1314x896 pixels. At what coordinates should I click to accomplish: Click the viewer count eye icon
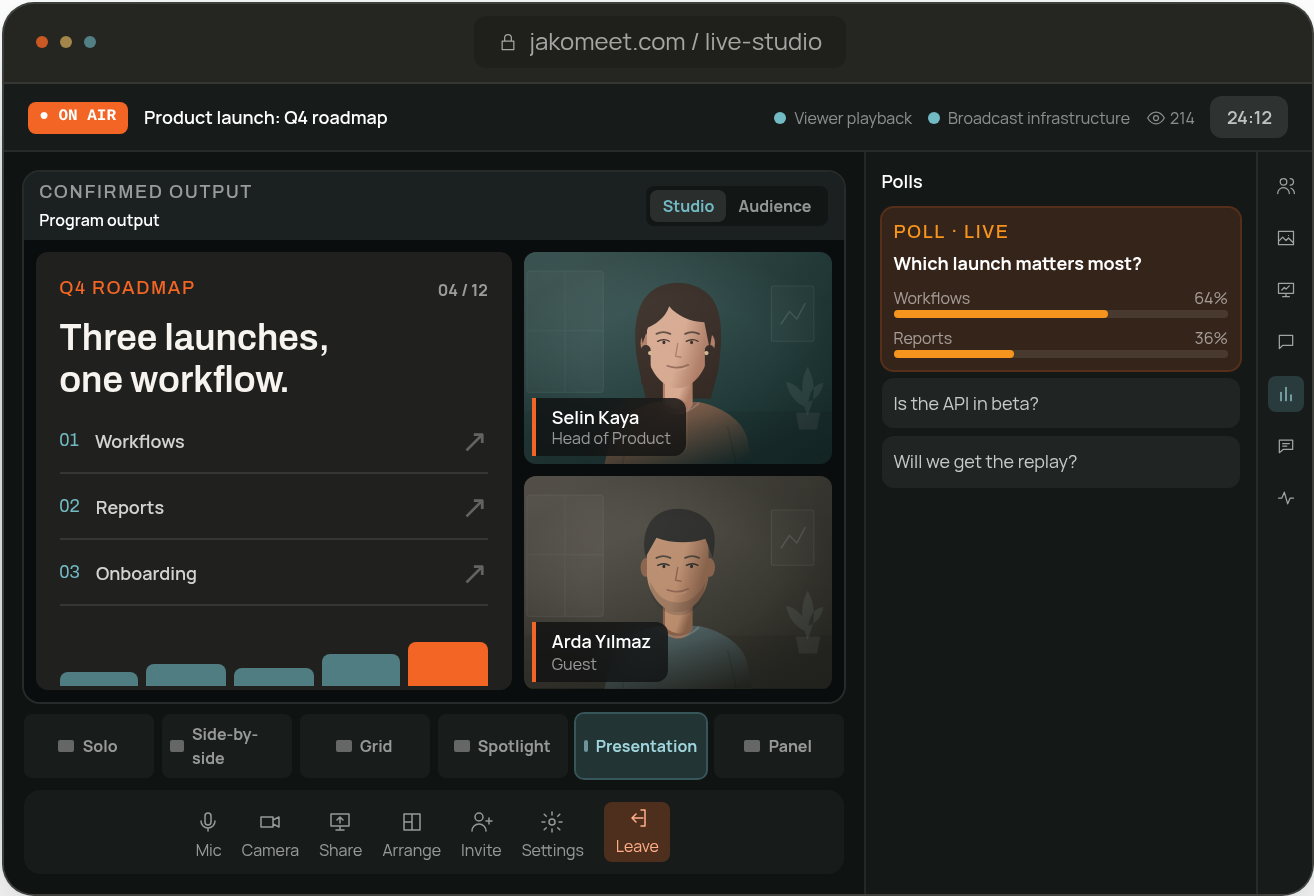[1156, 118]
